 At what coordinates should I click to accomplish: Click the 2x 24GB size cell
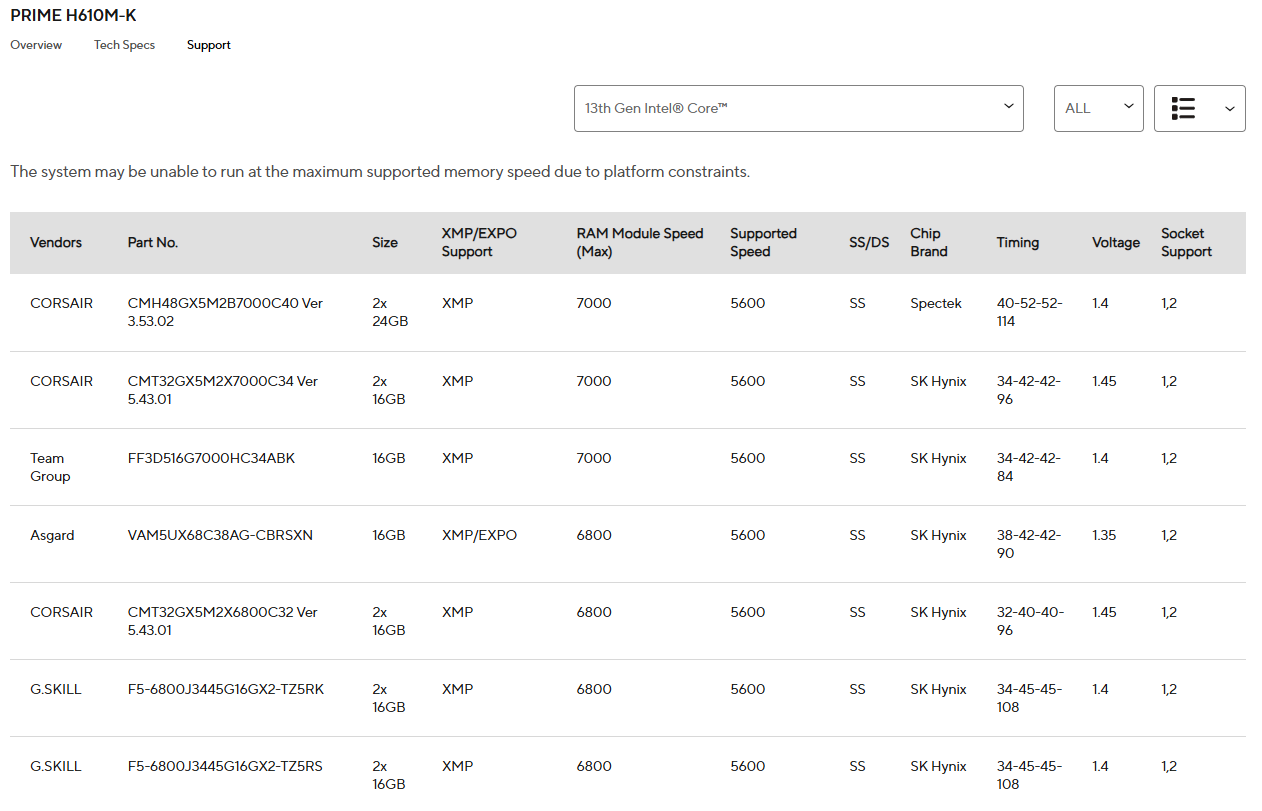tap(390, 312)
